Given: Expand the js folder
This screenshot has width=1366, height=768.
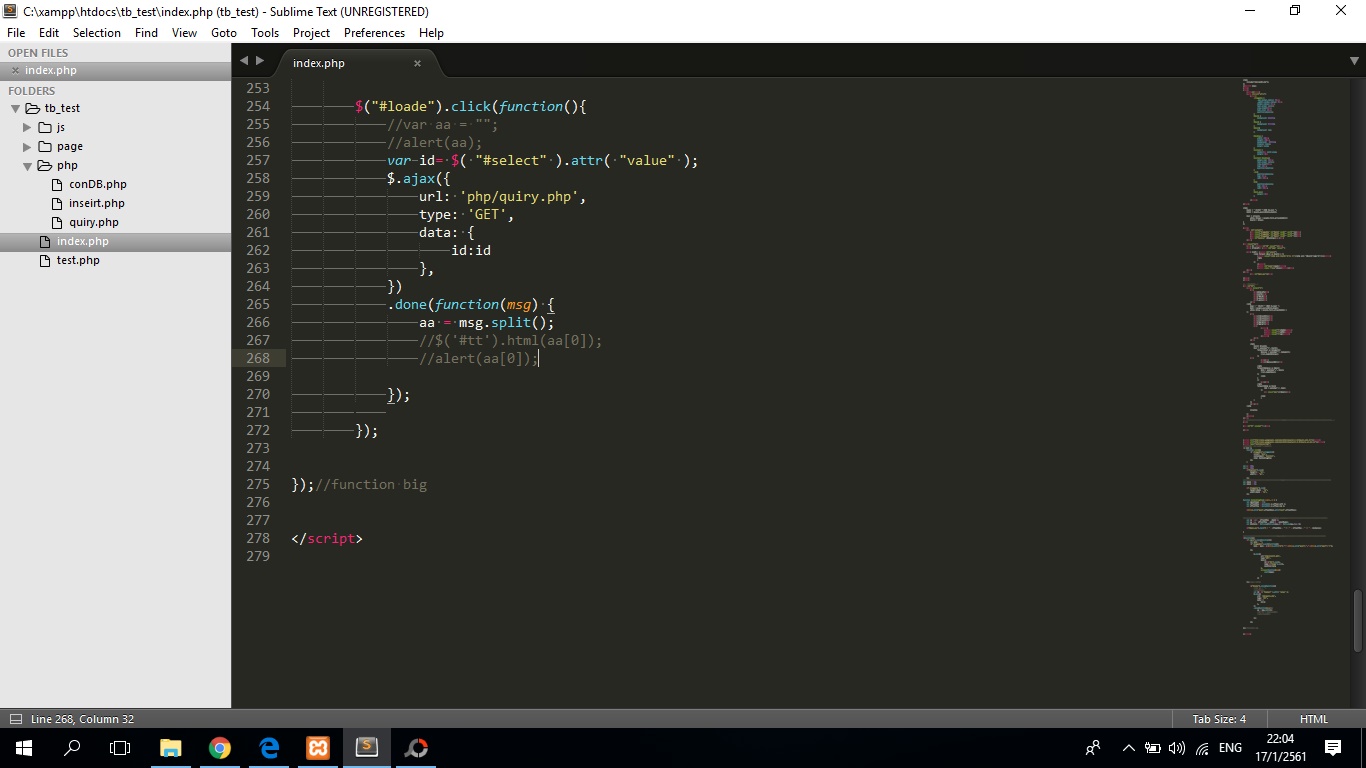Looking at the screenshot, I should (27, 127).
